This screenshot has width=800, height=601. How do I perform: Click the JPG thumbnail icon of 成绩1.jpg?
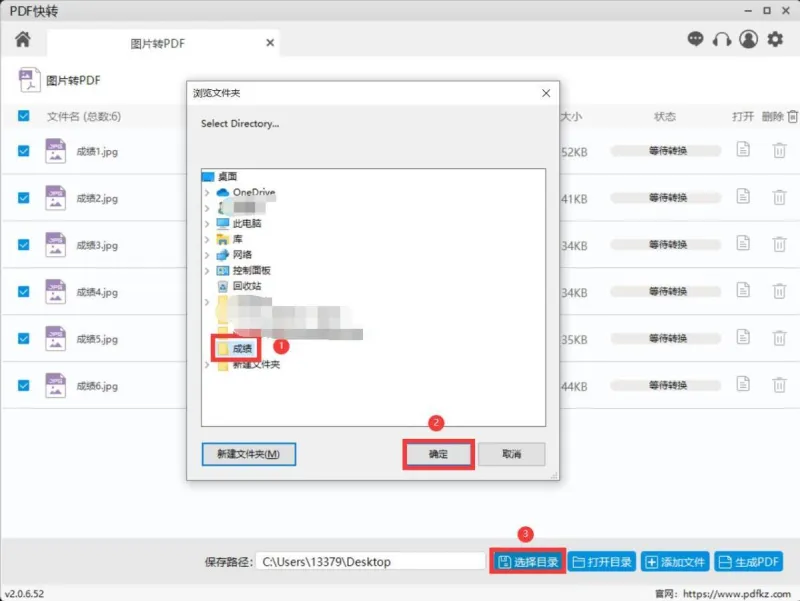[x=56, y=151]
